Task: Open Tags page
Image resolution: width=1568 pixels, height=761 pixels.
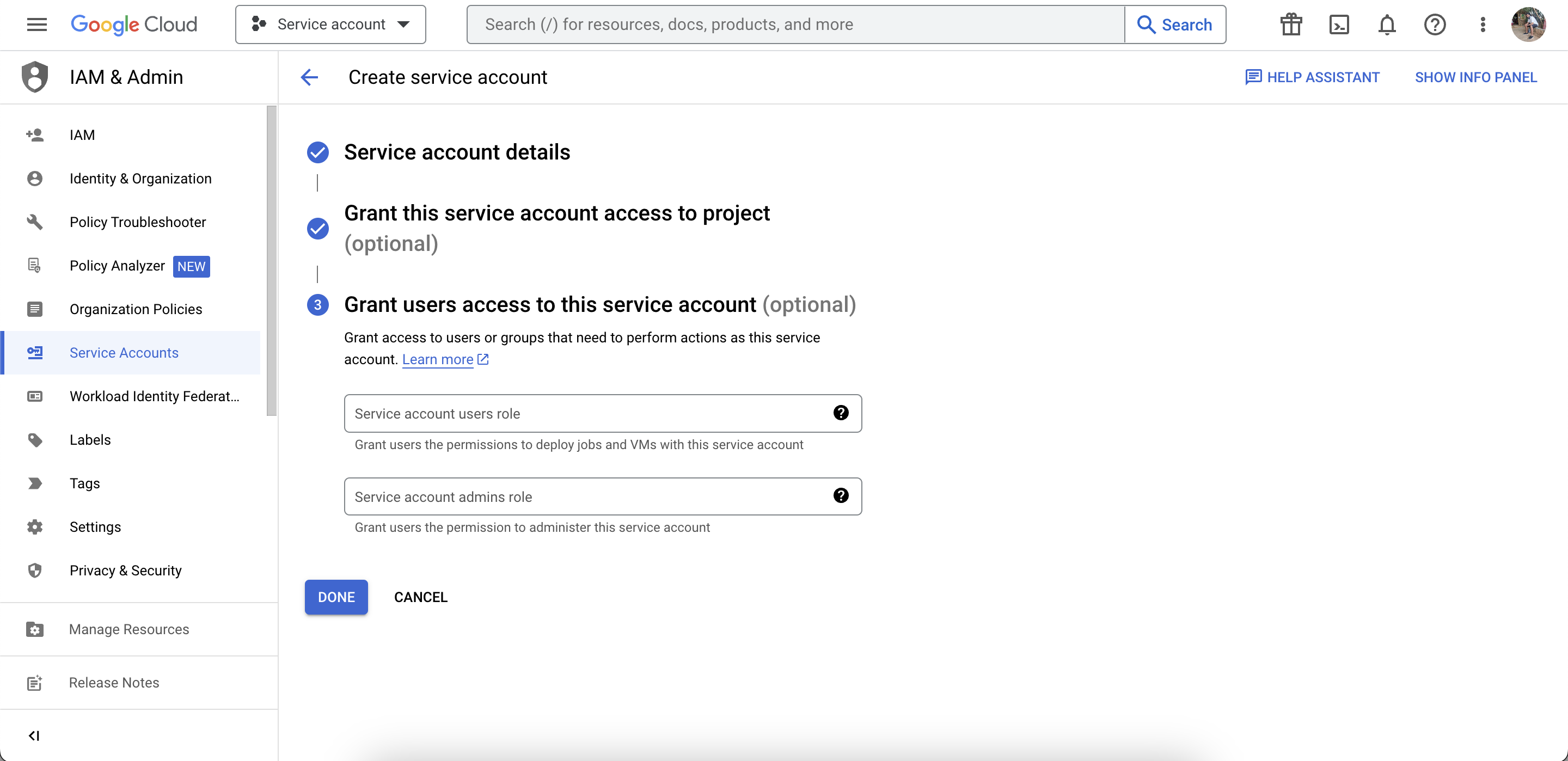Action: 130,483
